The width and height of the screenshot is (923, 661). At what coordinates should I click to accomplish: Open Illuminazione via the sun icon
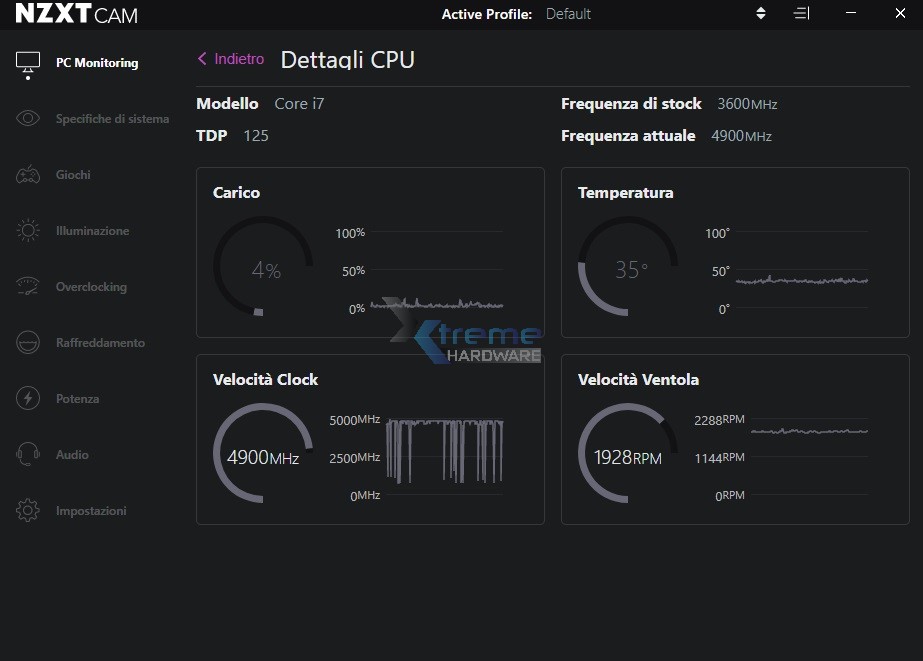pyautogui.click(x=28, y=231)
